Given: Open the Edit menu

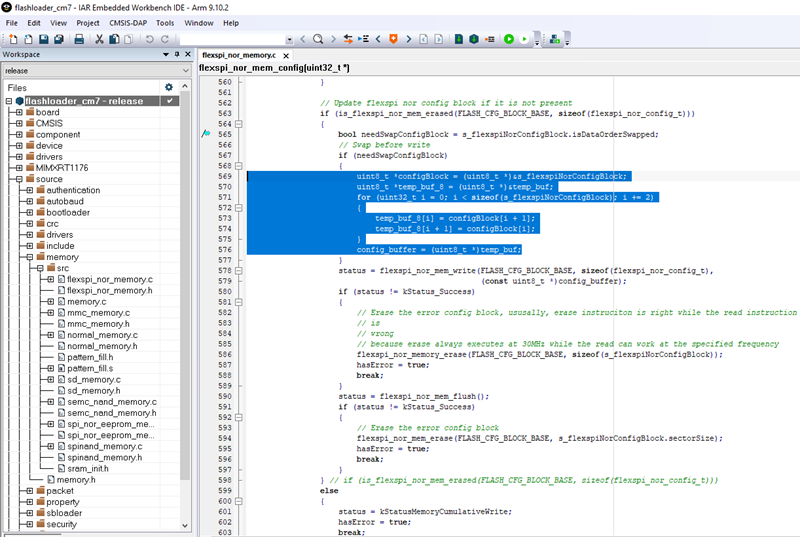Looking at the screenshot, I should 34,23.
